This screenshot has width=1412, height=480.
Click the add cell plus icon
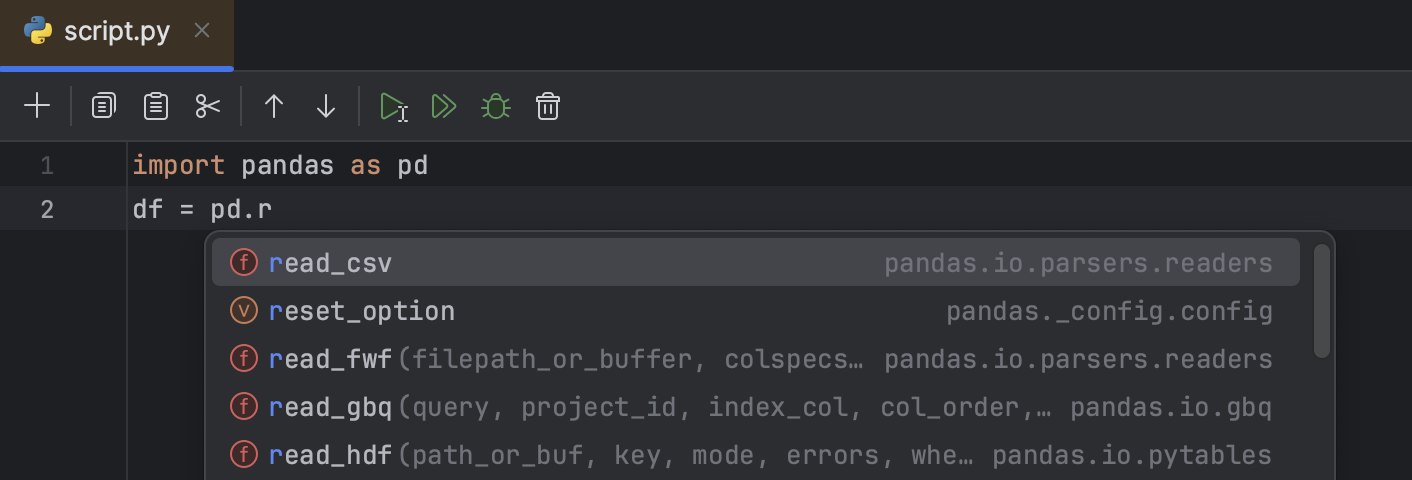[x=37, y=106]
